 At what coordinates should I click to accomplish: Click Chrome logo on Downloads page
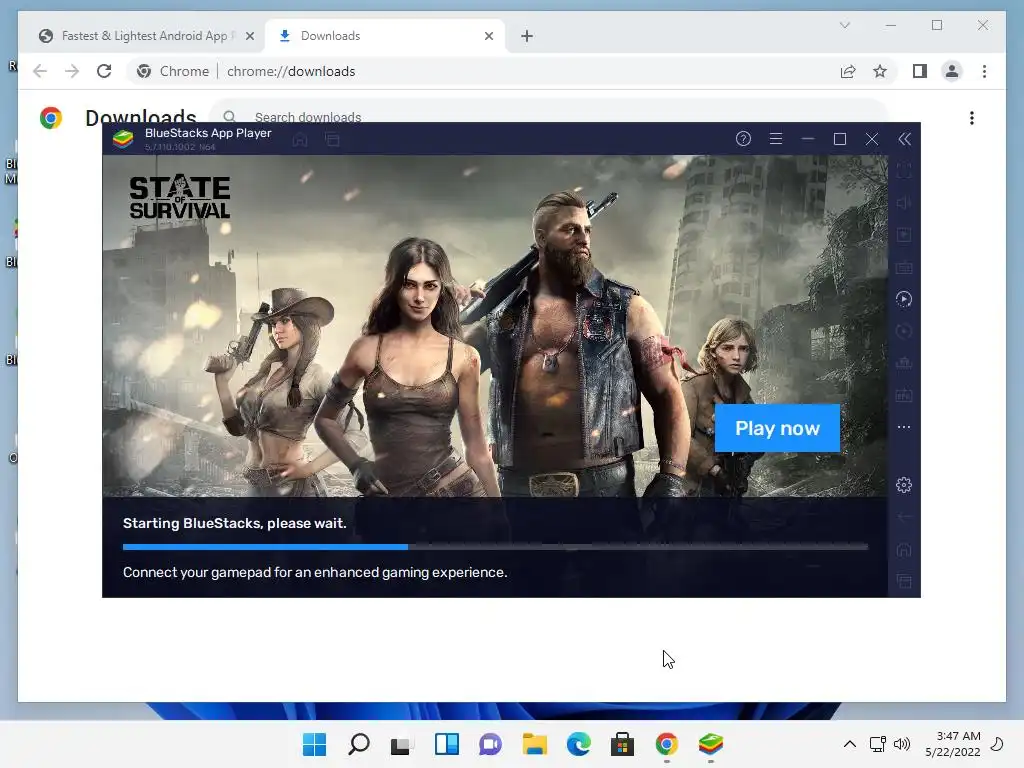[x=51, y=118]
